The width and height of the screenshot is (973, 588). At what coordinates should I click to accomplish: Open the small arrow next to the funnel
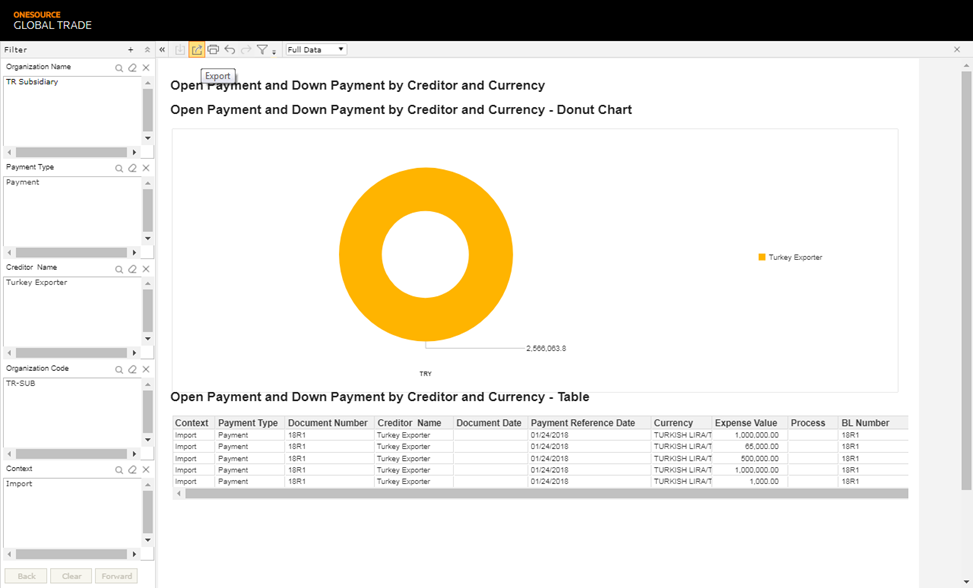274,52
